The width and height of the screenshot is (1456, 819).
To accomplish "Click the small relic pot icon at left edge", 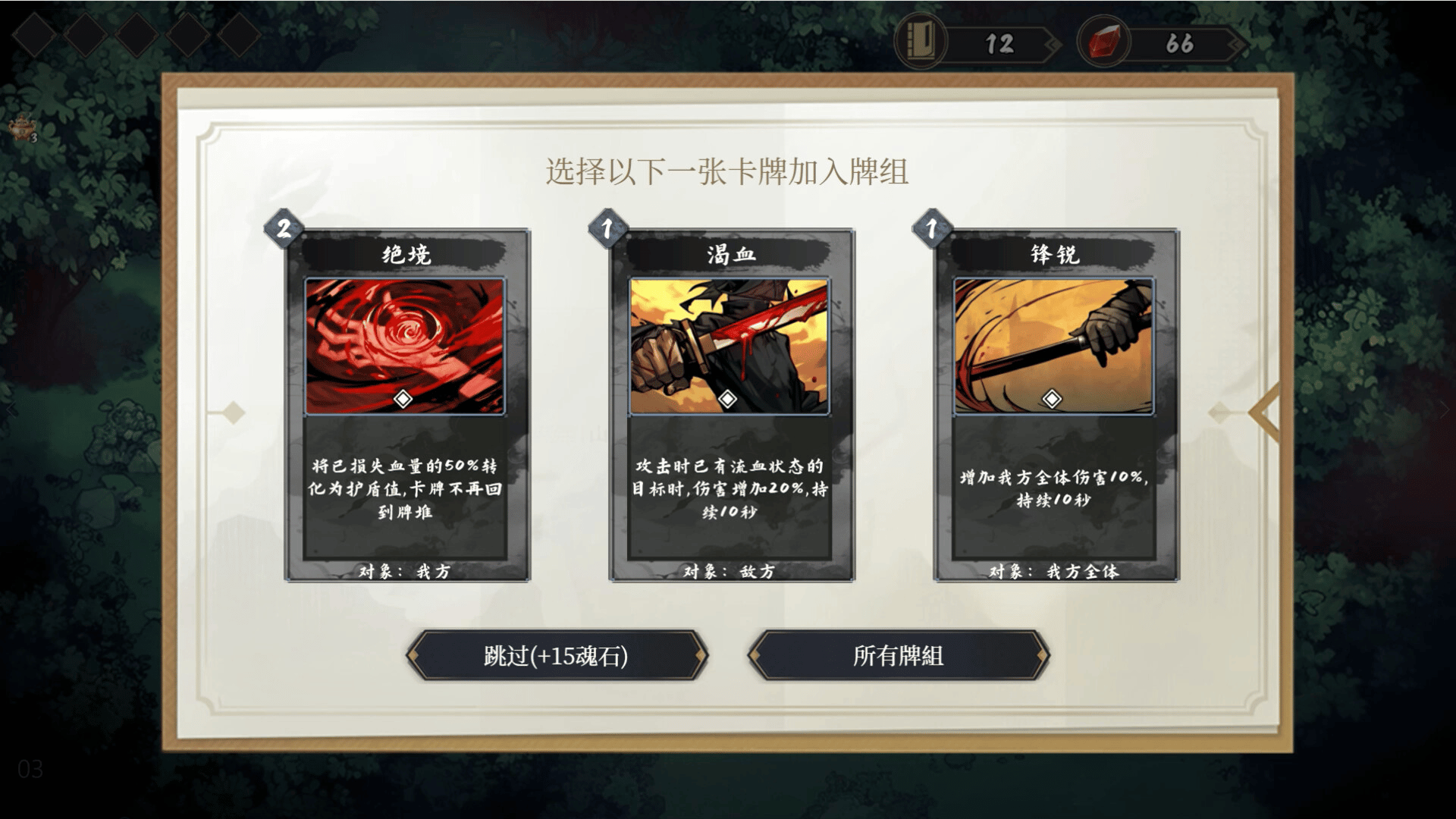I will click(21, 128).
